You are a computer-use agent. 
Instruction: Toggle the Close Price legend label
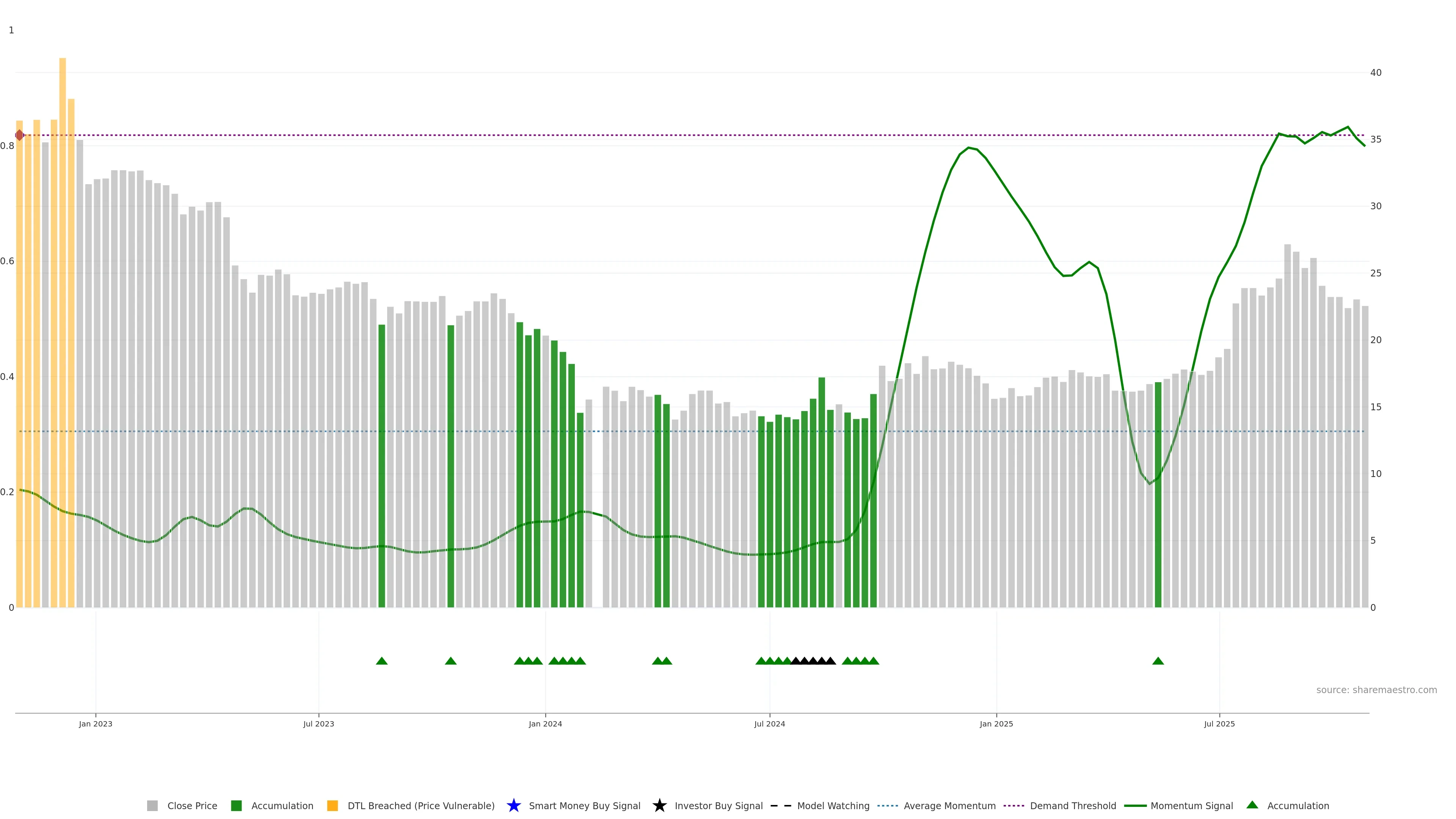[x=192, y=806]
